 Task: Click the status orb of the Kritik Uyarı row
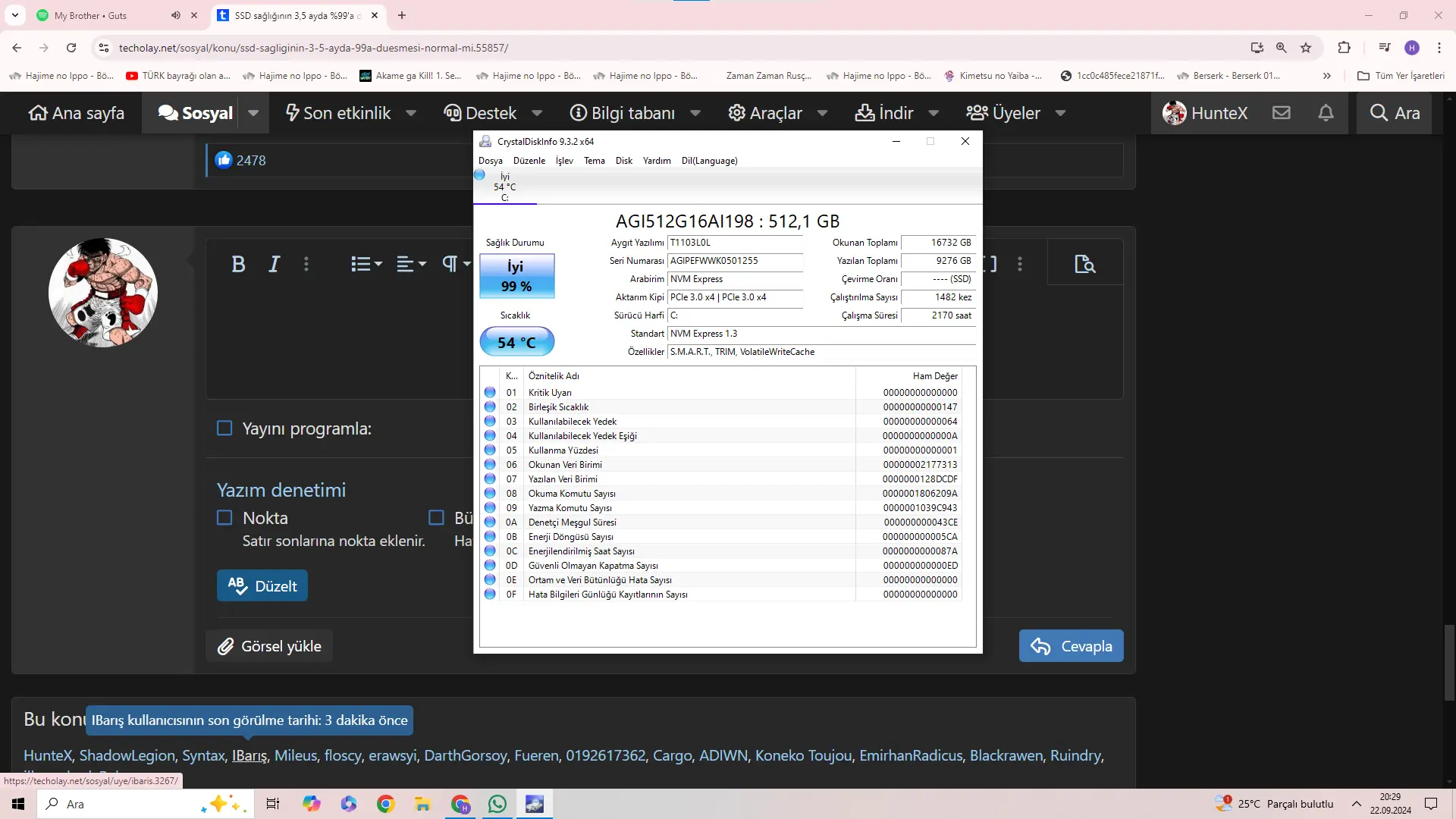point(490,393)
